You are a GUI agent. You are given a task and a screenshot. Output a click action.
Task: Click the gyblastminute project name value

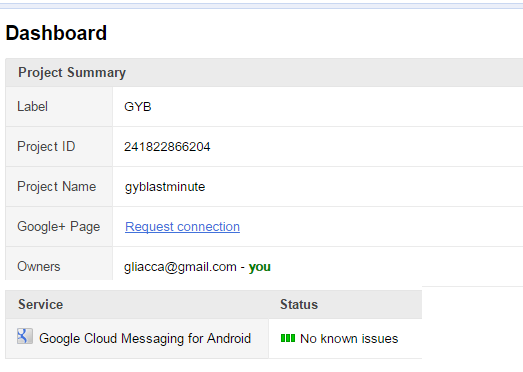pyautogui.click(x=165, y=187)
